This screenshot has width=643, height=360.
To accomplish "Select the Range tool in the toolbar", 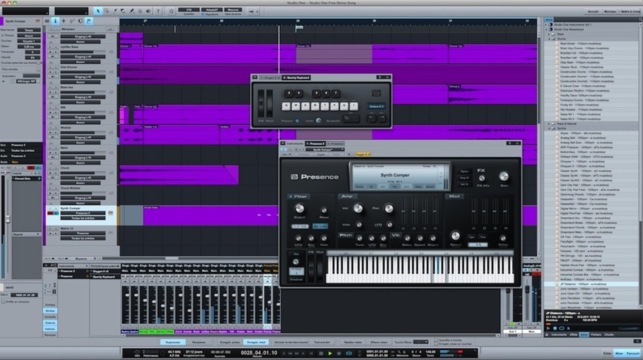I will 107,11.
